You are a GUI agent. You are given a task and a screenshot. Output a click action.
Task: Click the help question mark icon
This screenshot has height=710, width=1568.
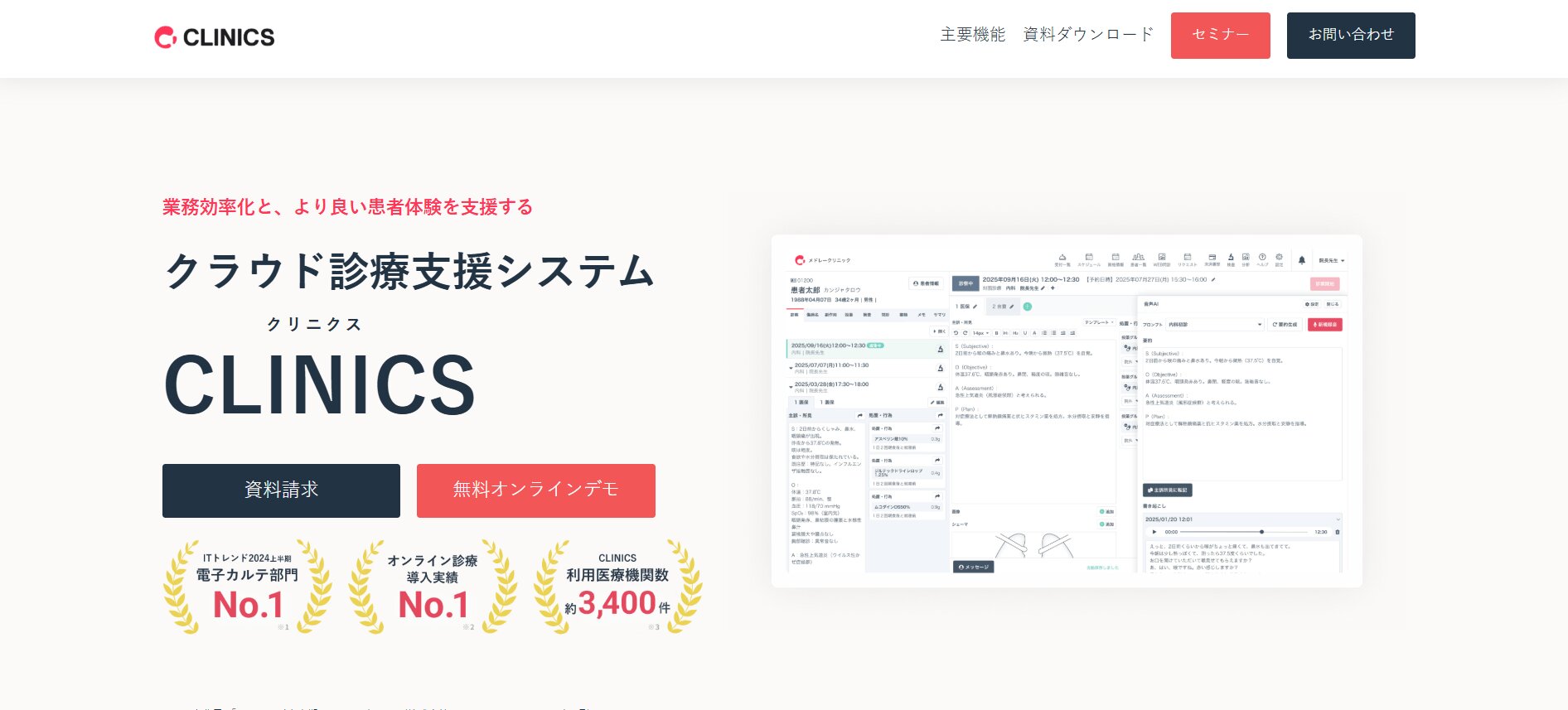[x=1262, y=258]
